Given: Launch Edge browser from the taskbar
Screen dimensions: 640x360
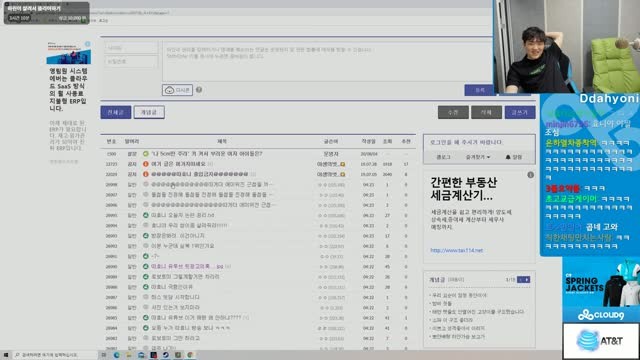Looking at the screenshot, I should (117, 355).
